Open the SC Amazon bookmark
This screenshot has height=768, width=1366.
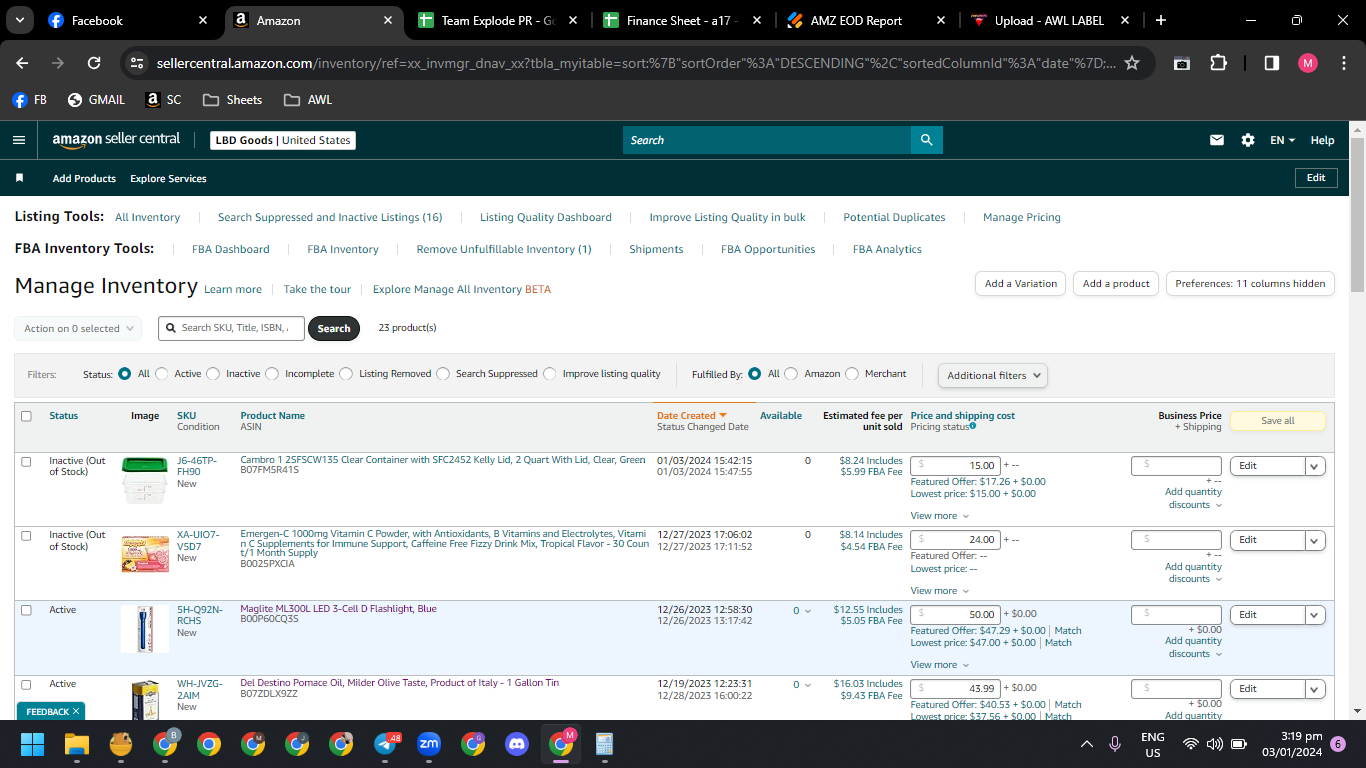164,100
